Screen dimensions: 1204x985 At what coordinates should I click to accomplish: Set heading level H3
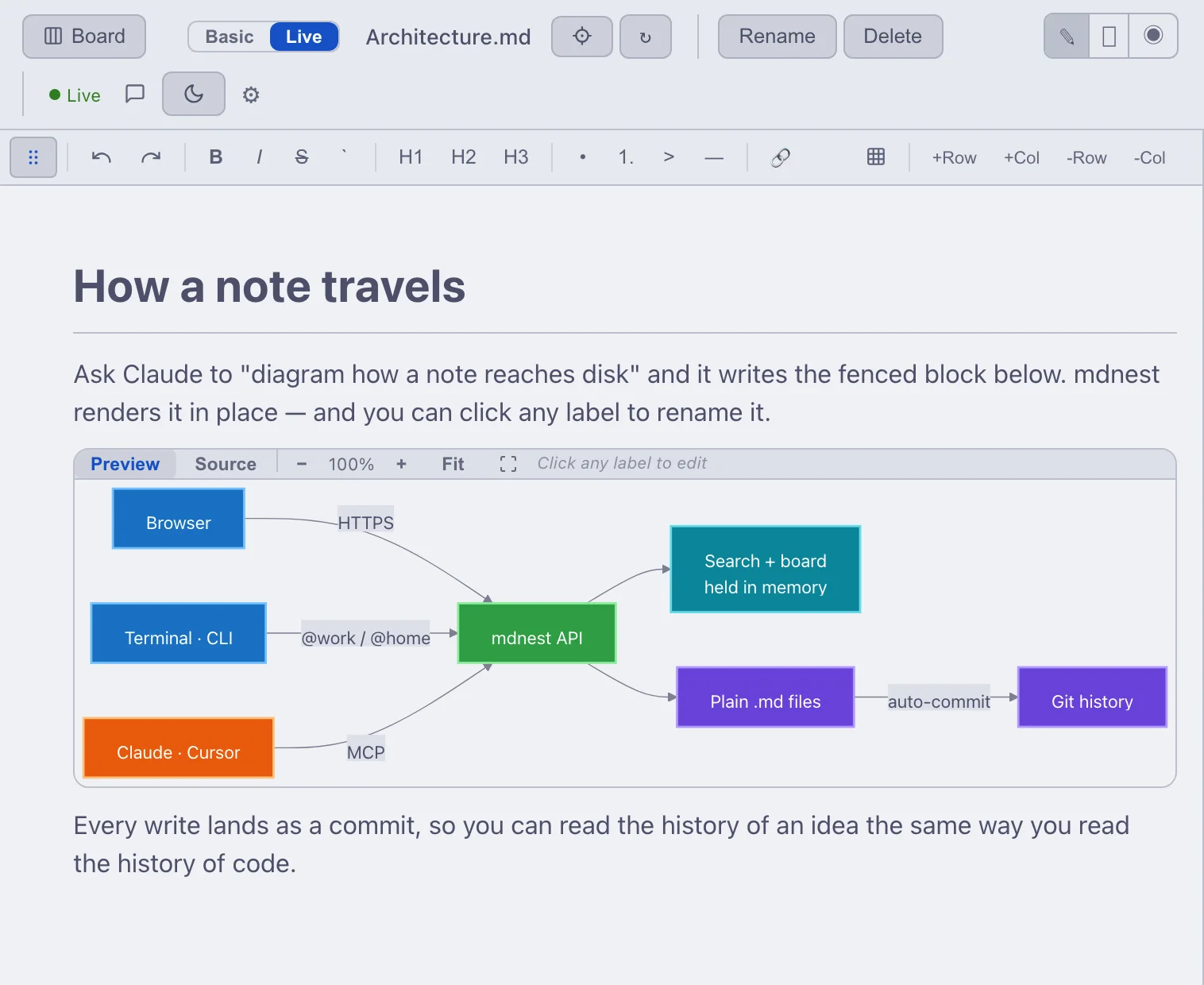tap(516, 157)
